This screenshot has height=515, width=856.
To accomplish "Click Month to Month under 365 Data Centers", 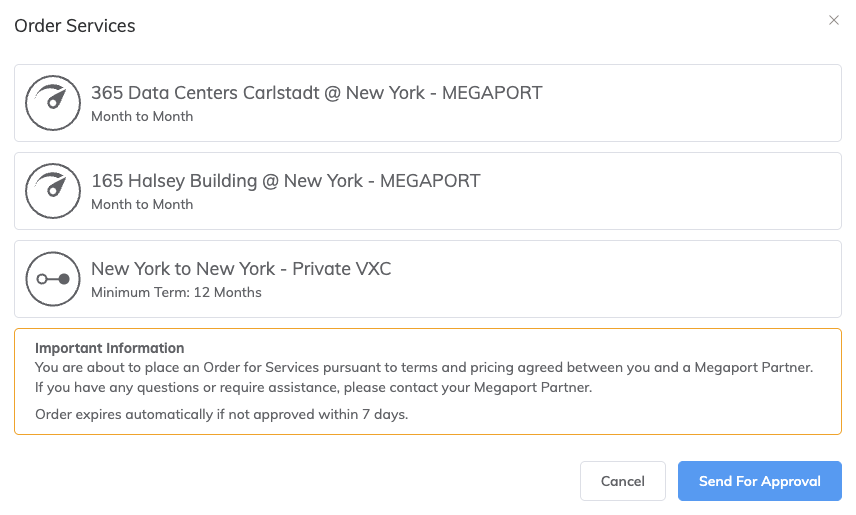I will point(142,116).
